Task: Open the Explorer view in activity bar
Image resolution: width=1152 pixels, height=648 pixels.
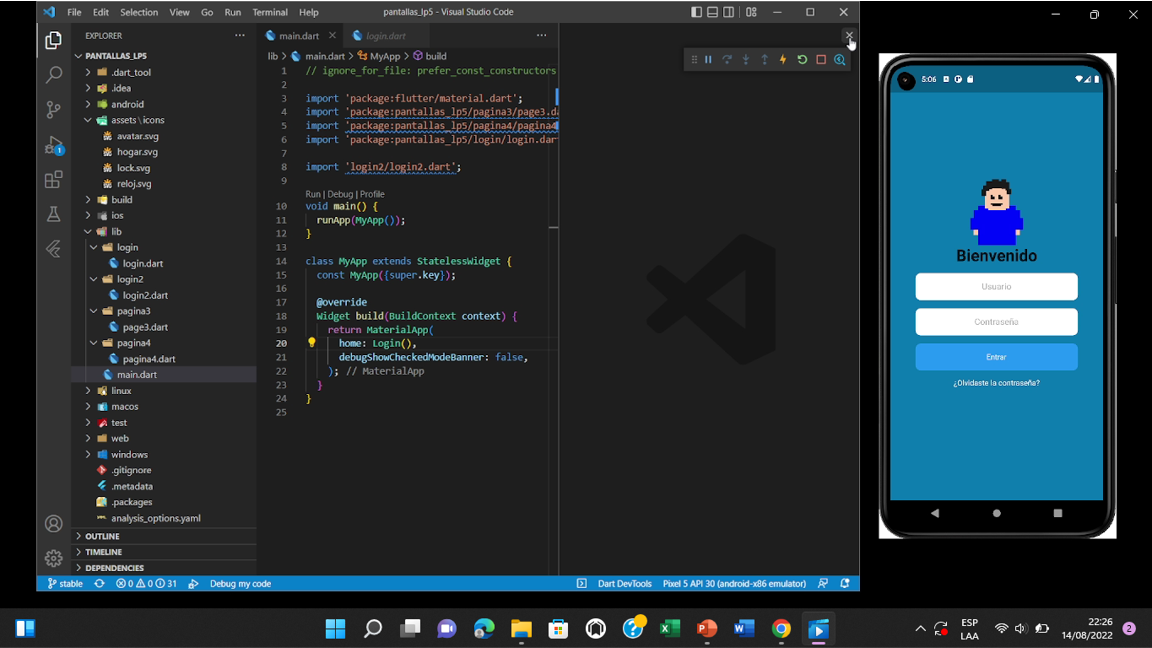Action: [53, 40]
